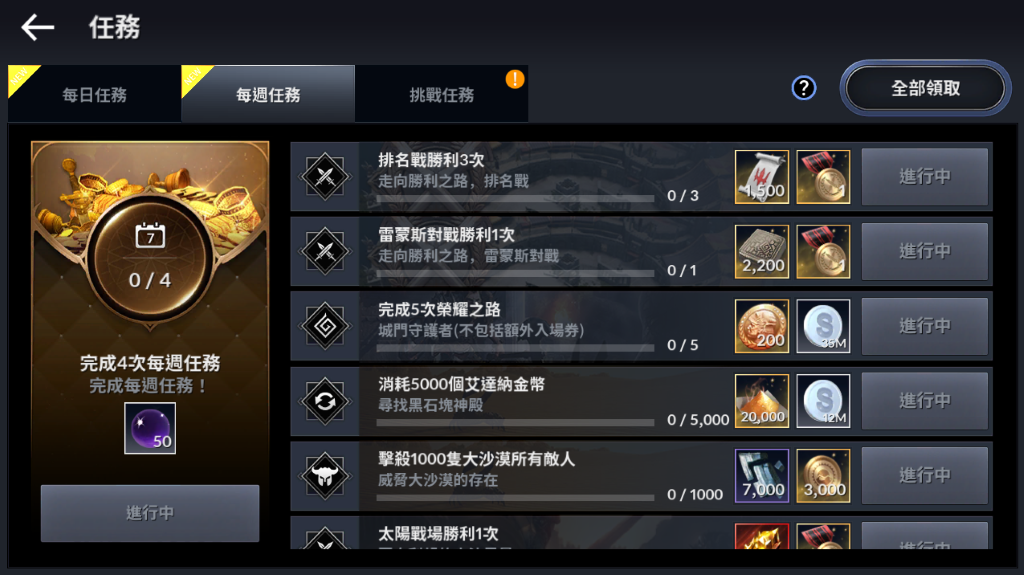This screenshot has width=1024, height=575.
Task: Tap the purple orb 50 reward
Action: (150, 428)
